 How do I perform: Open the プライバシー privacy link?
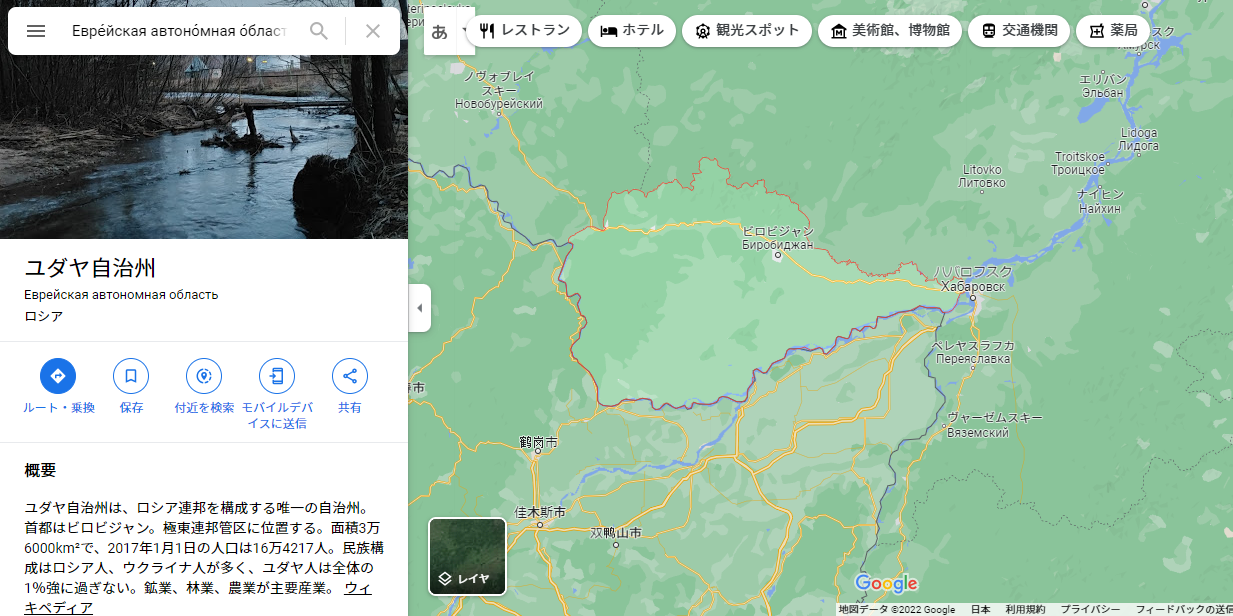point(1090,609)
